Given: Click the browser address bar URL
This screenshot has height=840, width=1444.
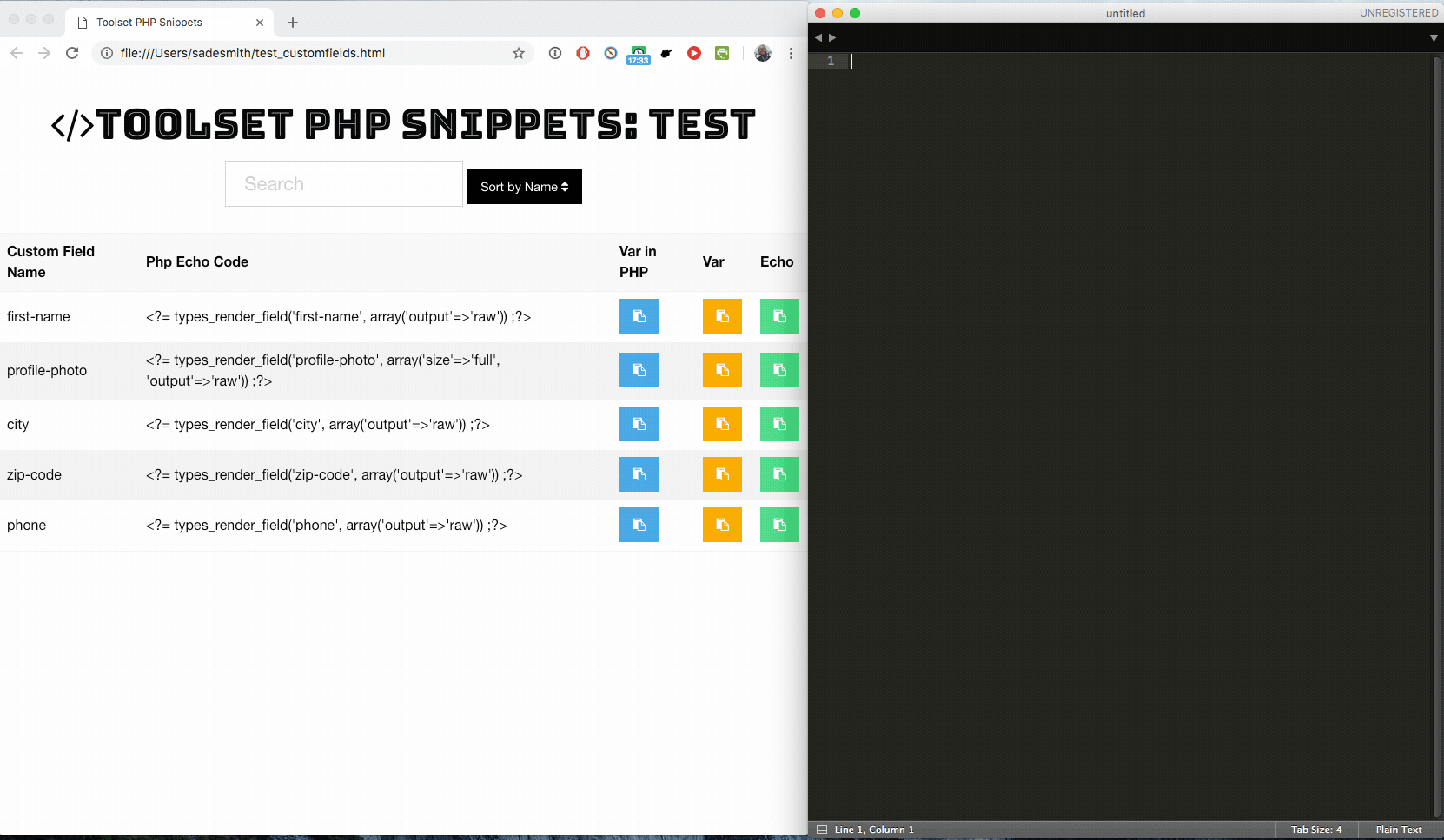Looking at the screenshot, I should click(253, 53).
